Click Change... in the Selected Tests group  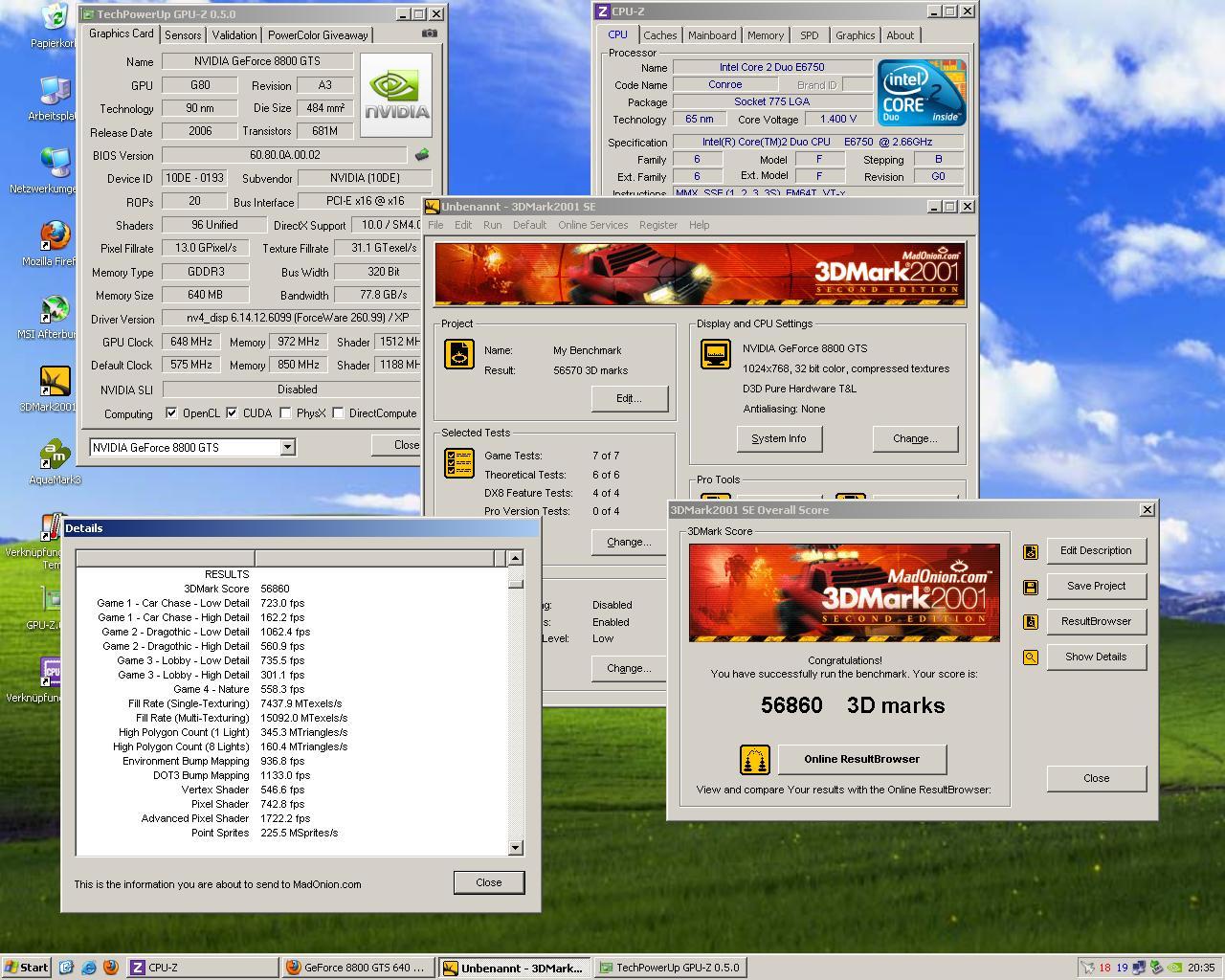click(x=629, y=542)
